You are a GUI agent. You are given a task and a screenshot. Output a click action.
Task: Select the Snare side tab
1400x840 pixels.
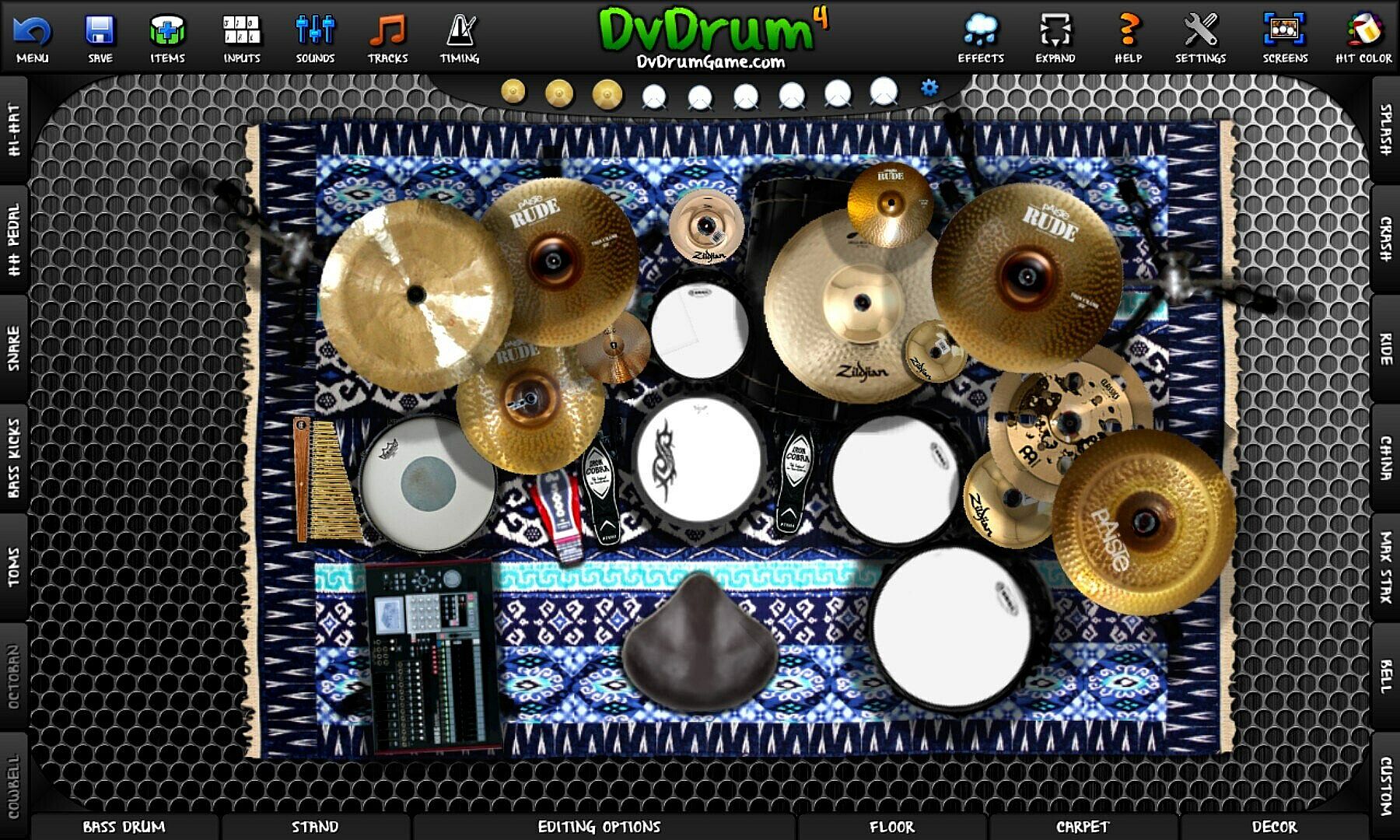(14, 348)
